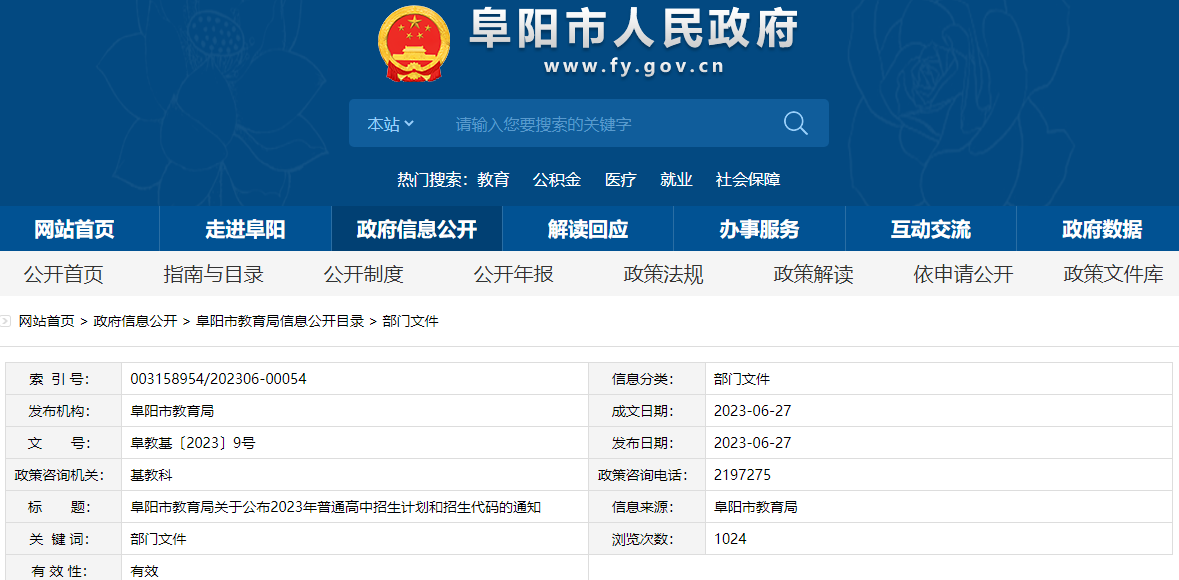
Task: Click the magnifier search icon
Action: [x=795, y=123]
